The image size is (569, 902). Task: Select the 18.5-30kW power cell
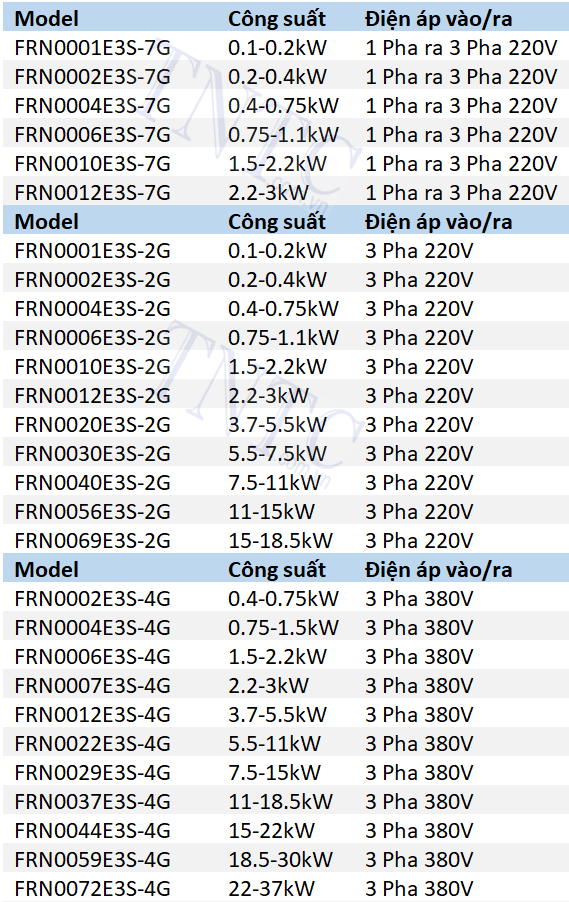pos(280,860)
